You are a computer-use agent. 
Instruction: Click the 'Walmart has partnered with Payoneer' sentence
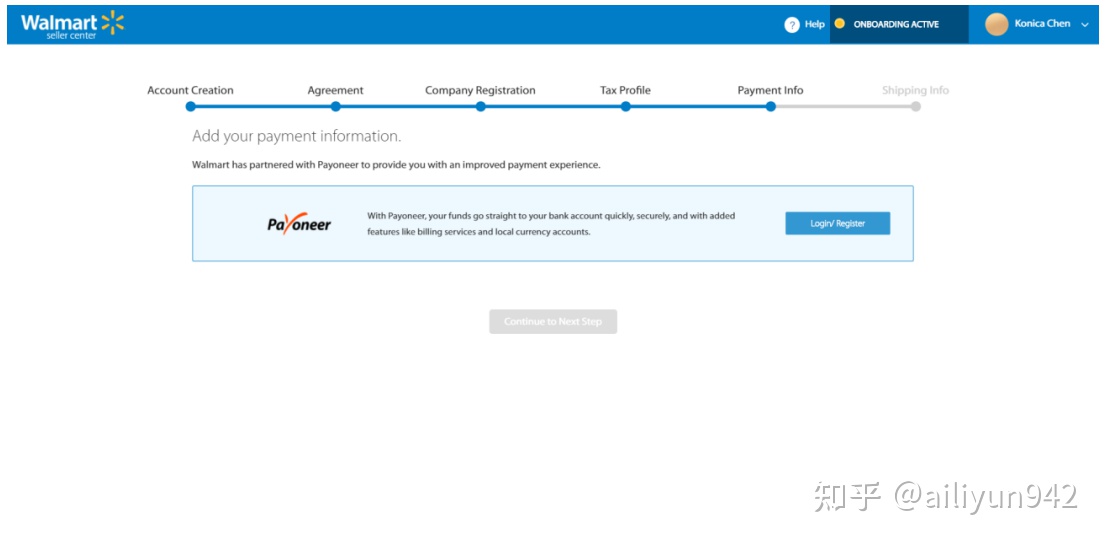[x=396, y=165]
